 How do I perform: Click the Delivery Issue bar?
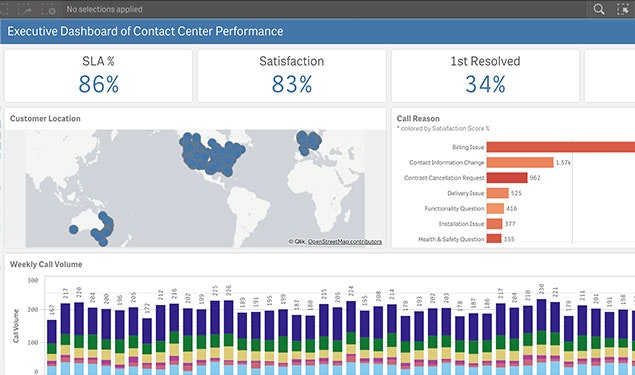coord(498,193)
